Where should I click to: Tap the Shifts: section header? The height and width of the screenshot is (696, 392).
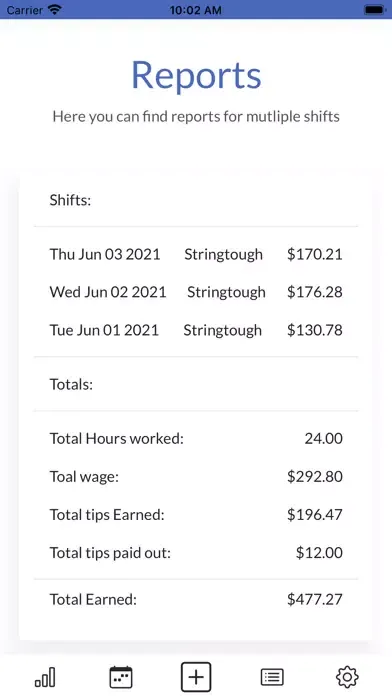70,200
